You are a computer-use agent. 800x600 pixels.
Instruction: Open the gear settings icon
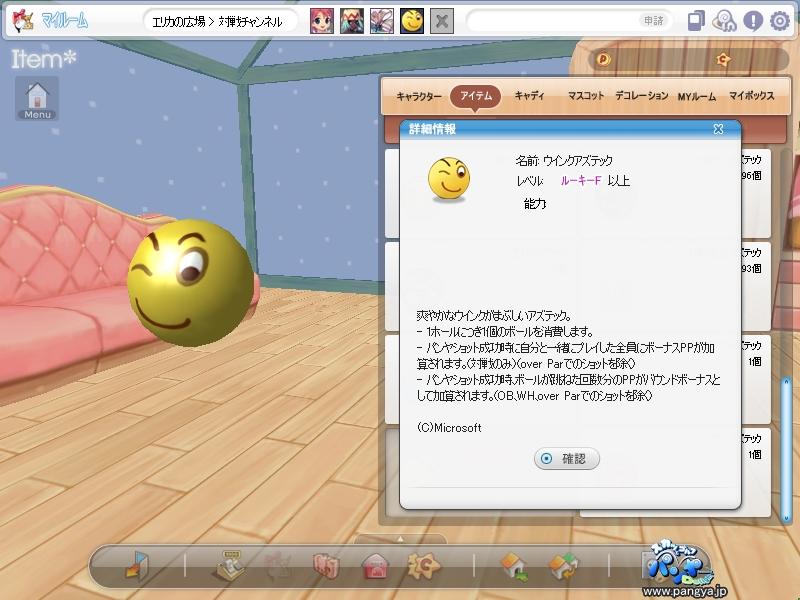[779, 21]
